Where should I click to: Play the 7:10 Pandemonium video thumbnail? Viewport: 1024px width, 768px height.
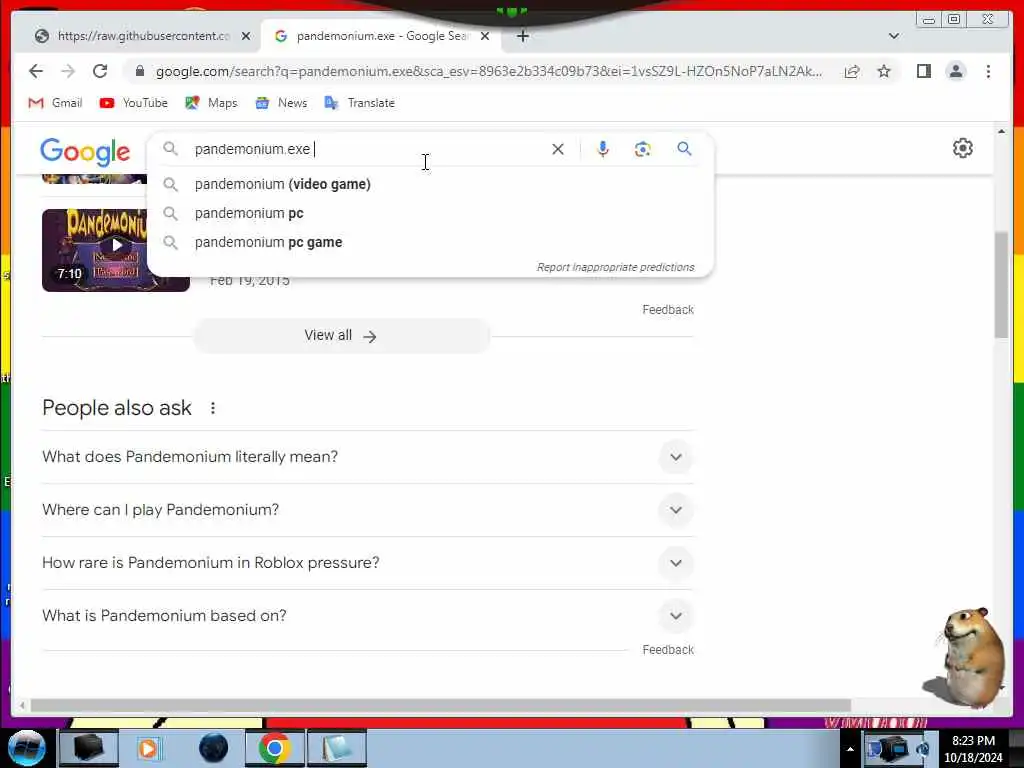click(116, 250)
